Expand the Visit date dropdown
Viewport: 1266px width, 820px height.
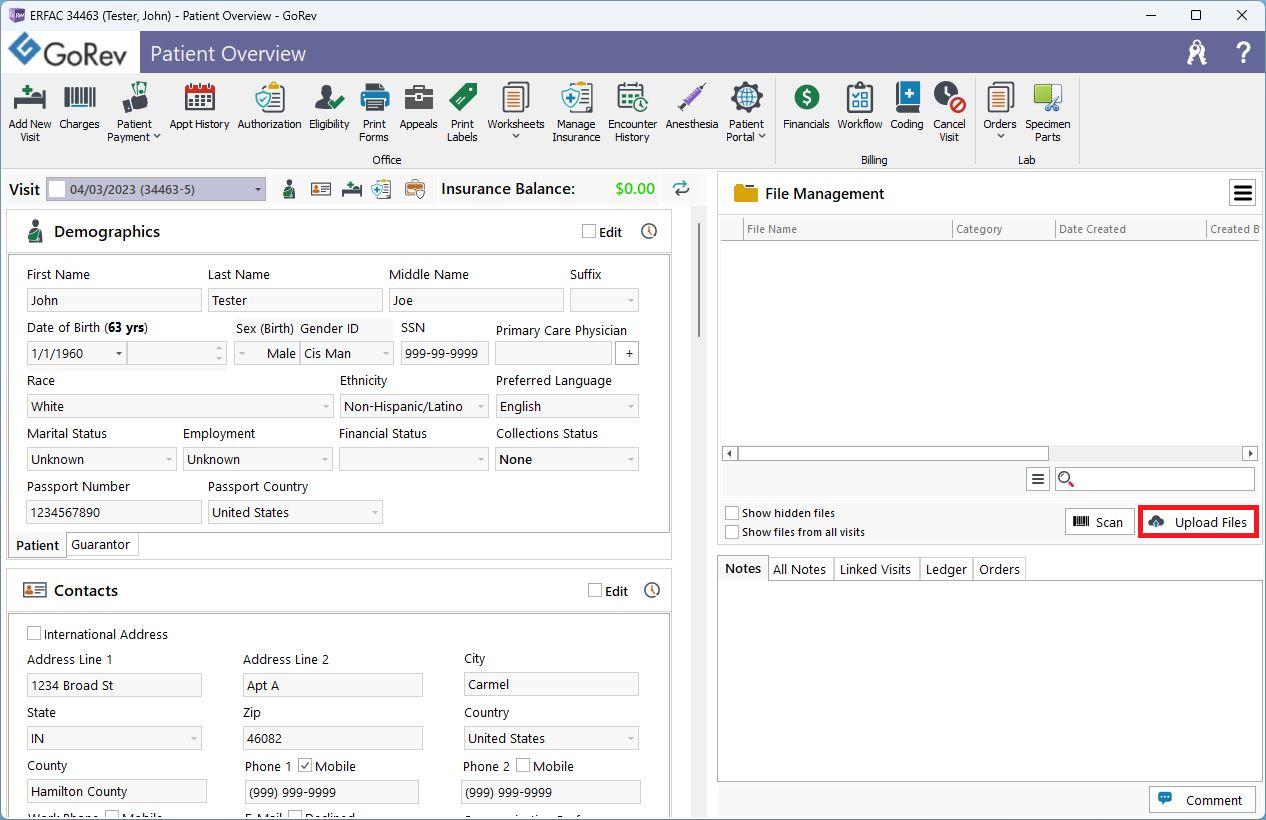pos(258,189)
